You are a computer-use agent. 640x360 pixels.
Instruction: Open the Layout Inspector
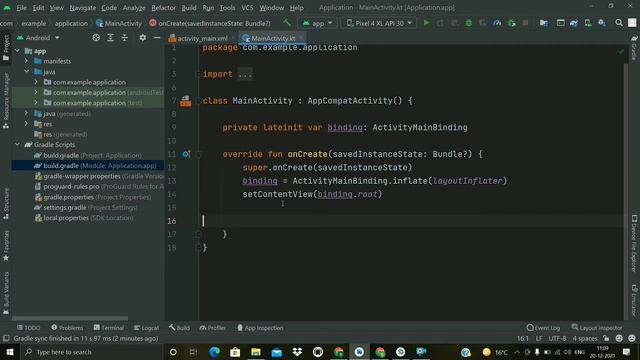(x=596, y=328)
